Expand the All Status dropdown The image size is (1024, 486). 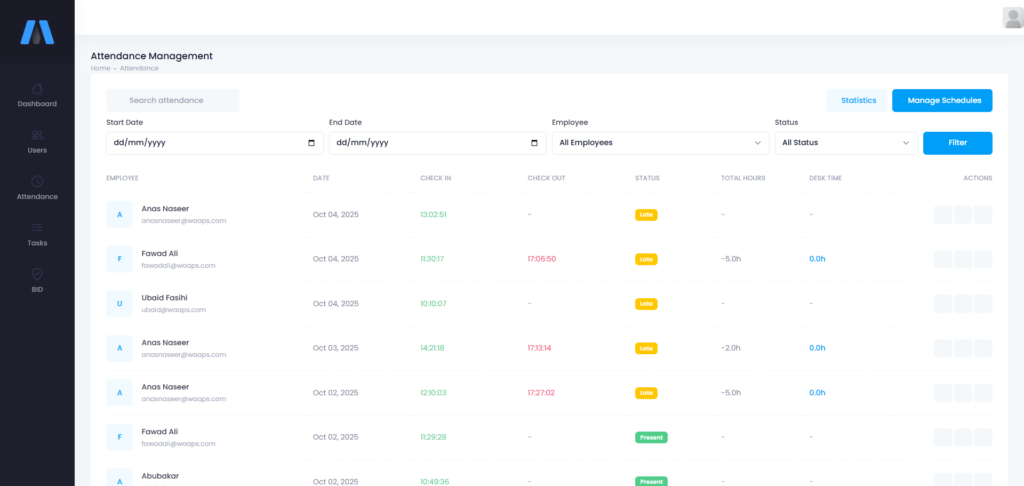coord(846,143)
